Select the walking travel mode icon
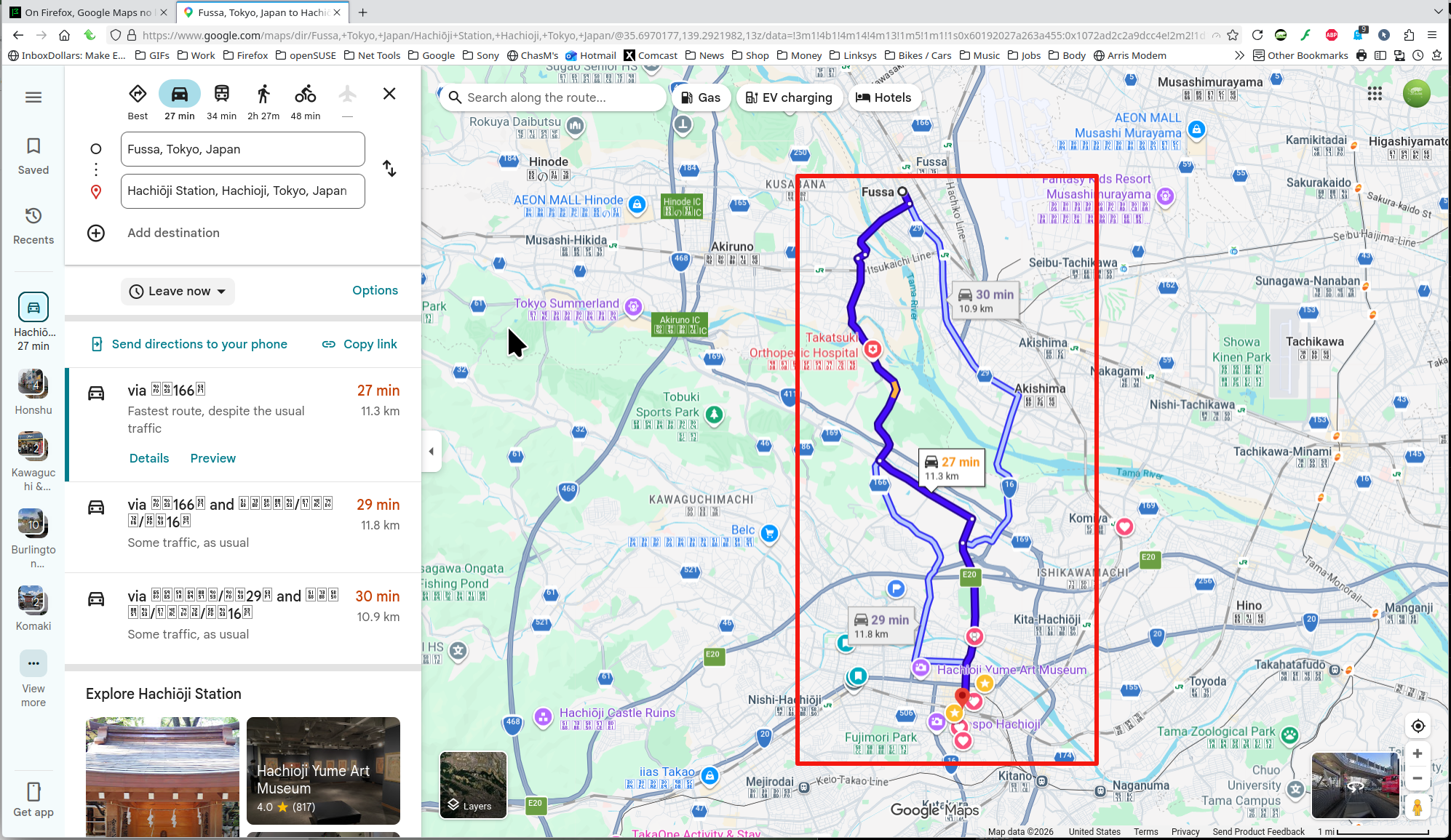Viewport: 1451px width, 840px height. (x=263, y=95)
